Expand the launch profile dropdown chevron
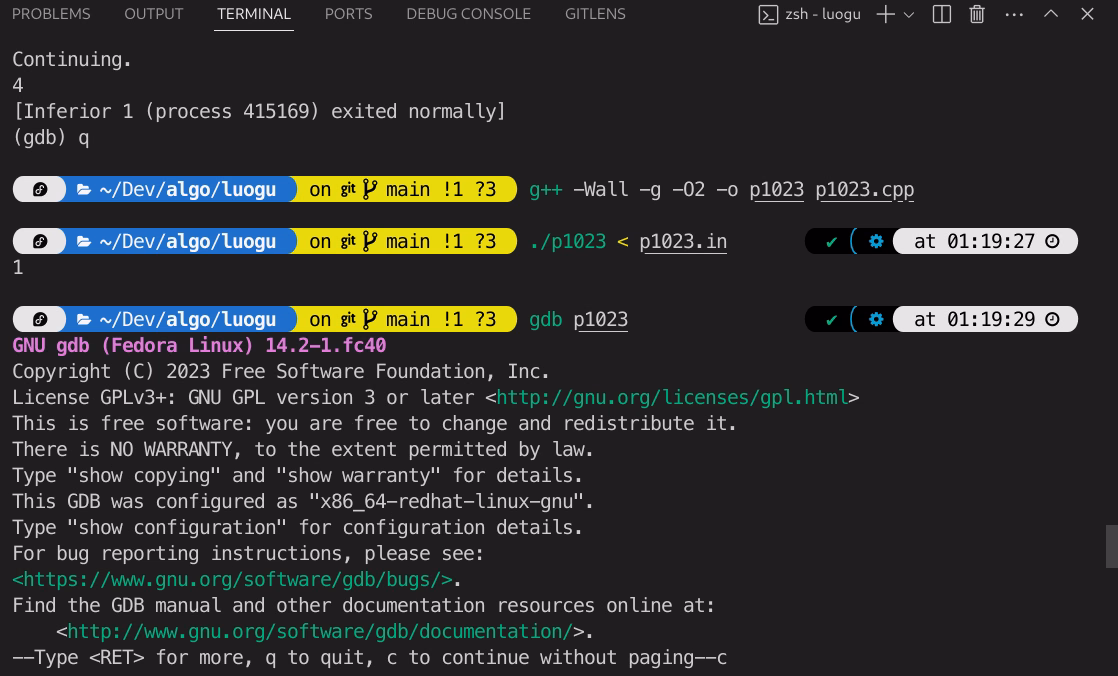The width and height of the screenshot is (1118, 676). point(909,15)
